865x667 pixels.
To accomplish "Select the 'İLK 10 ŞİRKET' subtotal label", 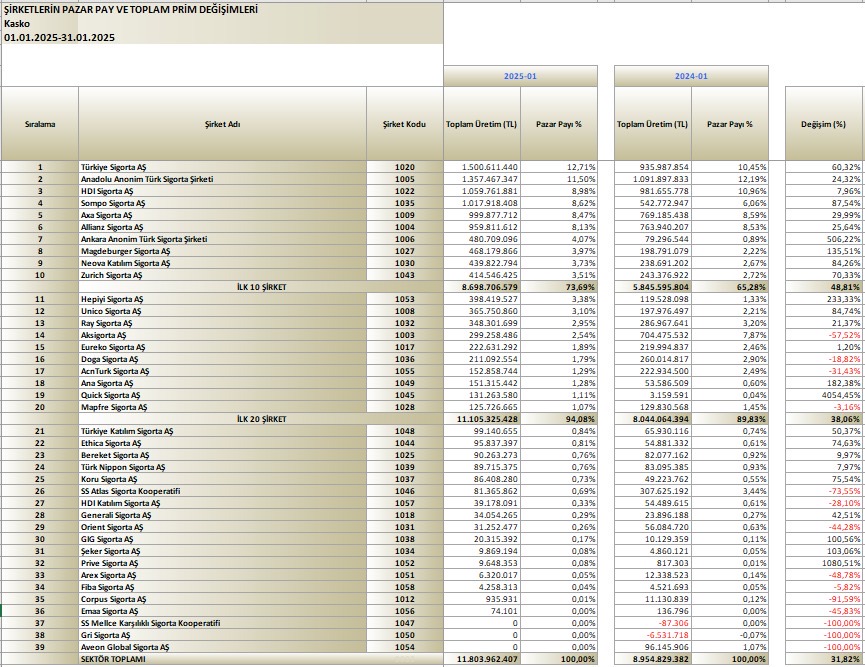I will pos(261,287).
